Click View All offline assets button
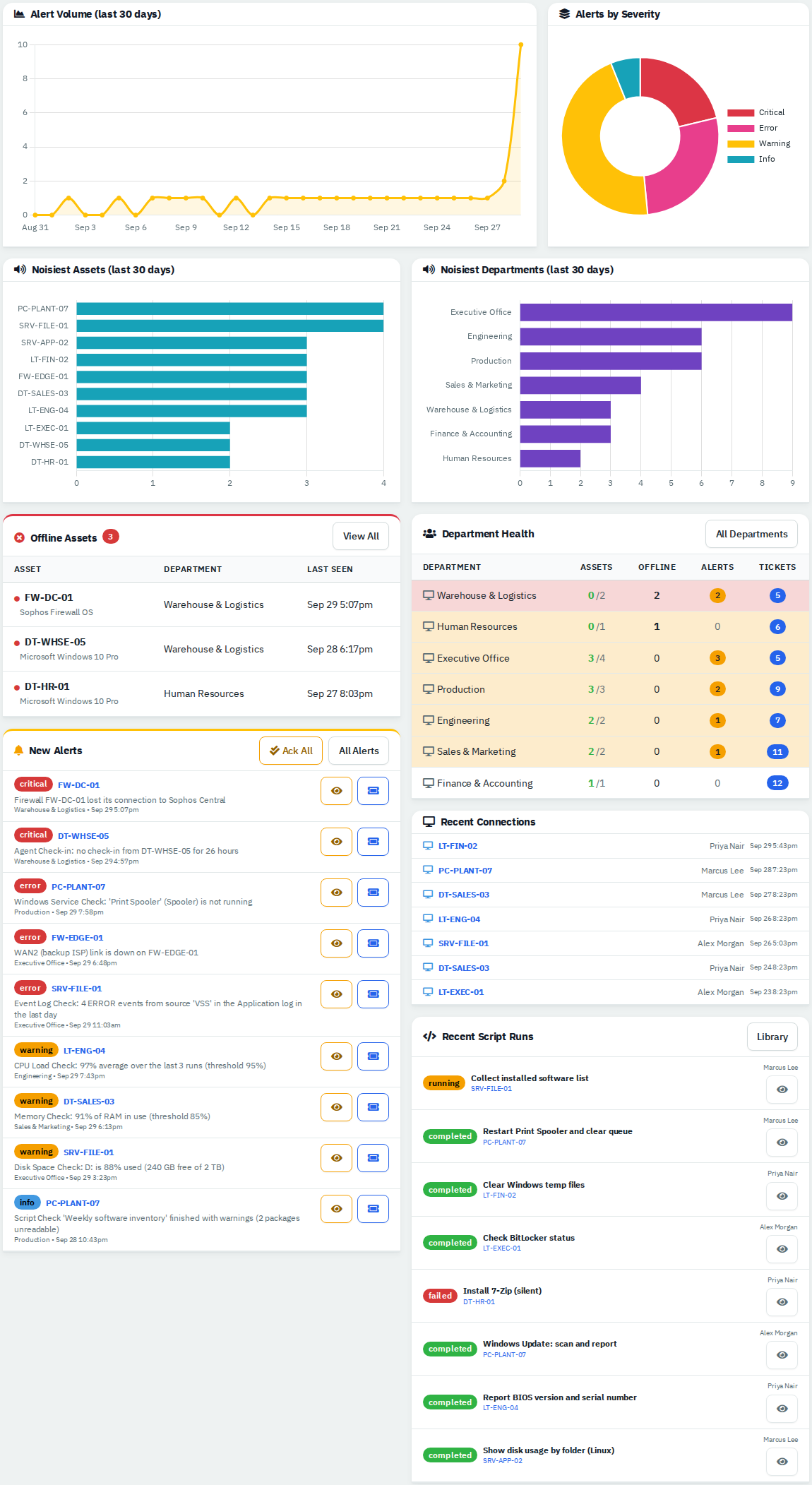Image resolution: width=812 pixels, height=1485 pixels. click(361, 537)
